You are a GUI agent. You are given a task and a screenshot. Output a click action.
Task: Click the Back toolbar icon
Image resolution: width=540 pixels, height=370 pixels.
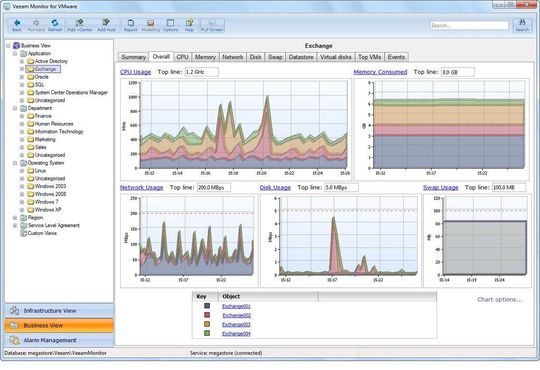click(x=17, y=23)
